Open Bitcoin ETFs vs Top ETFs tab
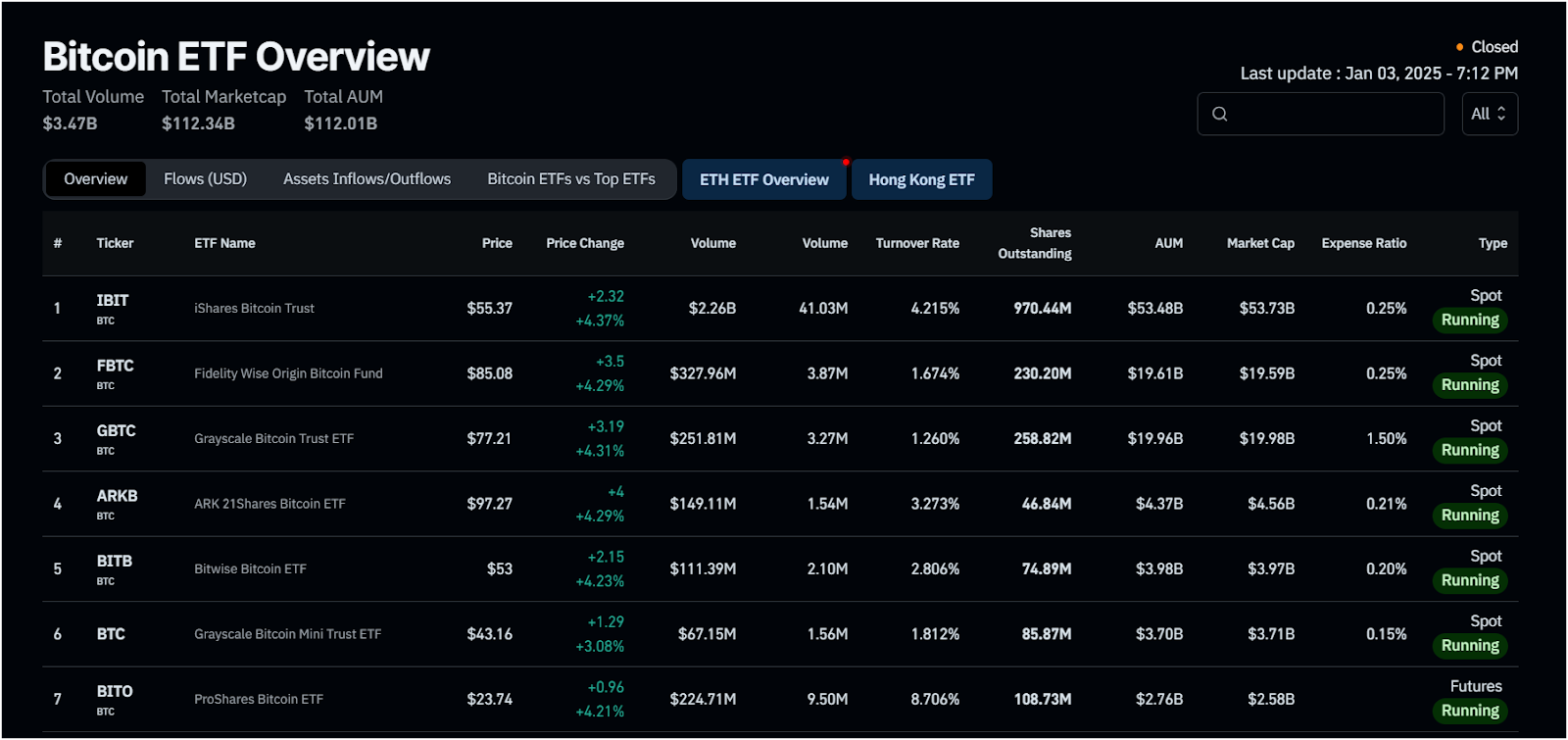This screenshot has height=740, width=1568. [571, 179]
